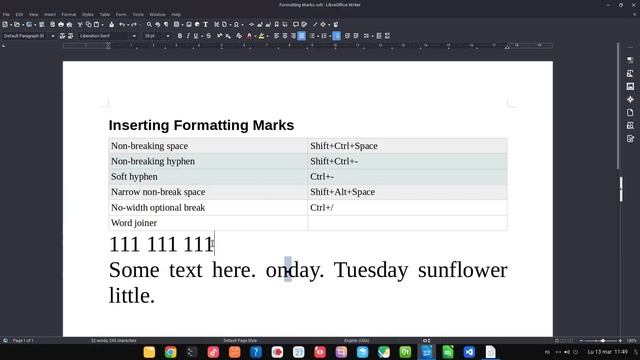
Task: Insert image icon in standard toolbar
Action: pyautogui.click(x=189, y=24)
